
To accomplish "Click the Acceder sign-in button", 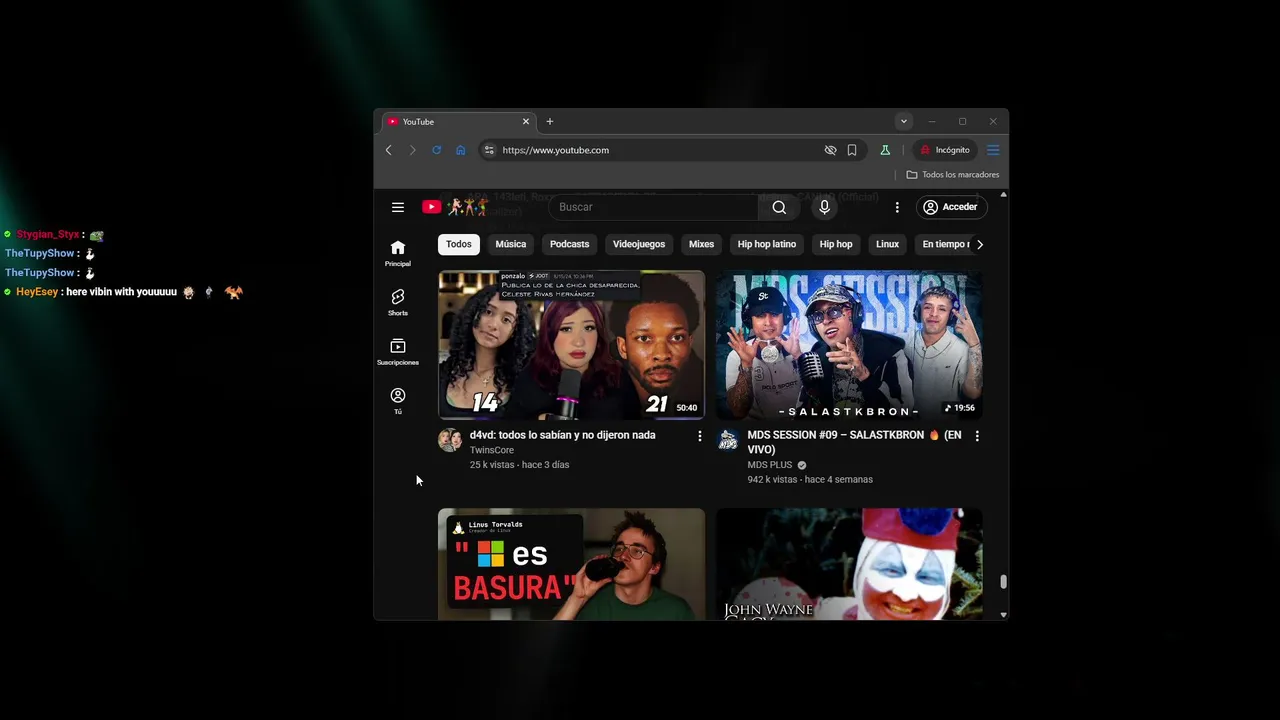I will 950,207.
